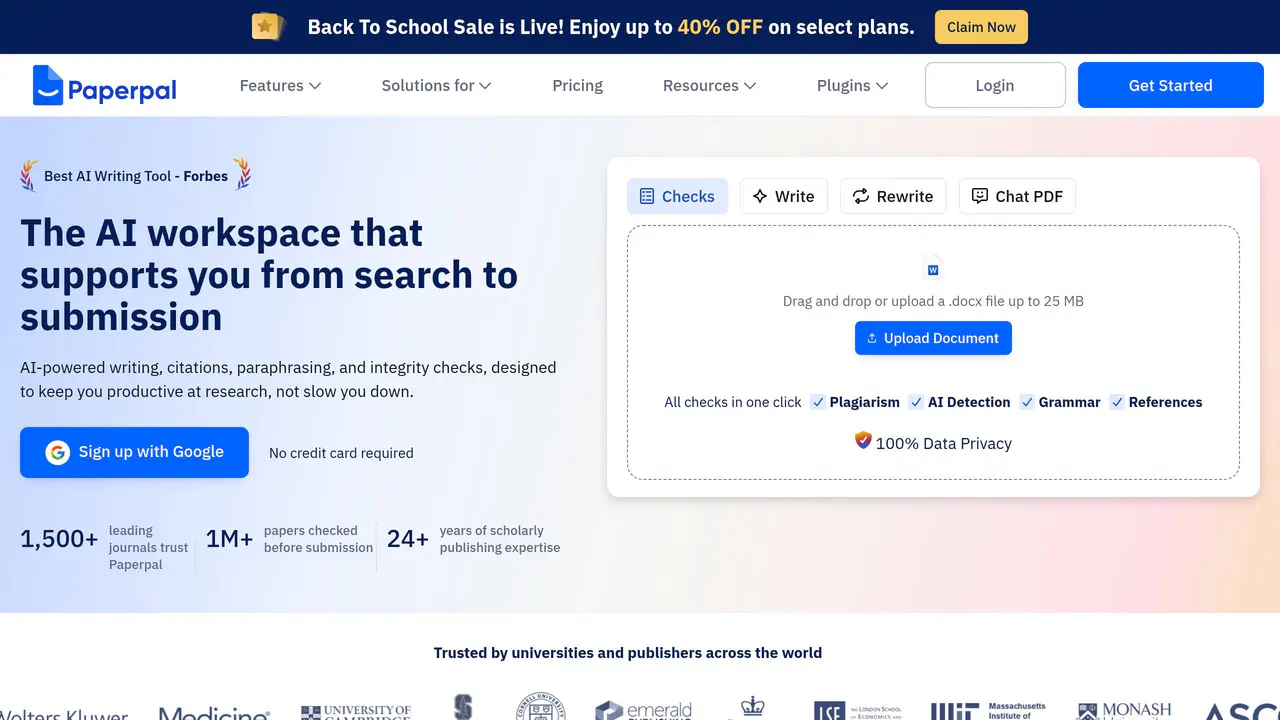Click the Get Started button
1280x720 pixels.
point(1171,85)
